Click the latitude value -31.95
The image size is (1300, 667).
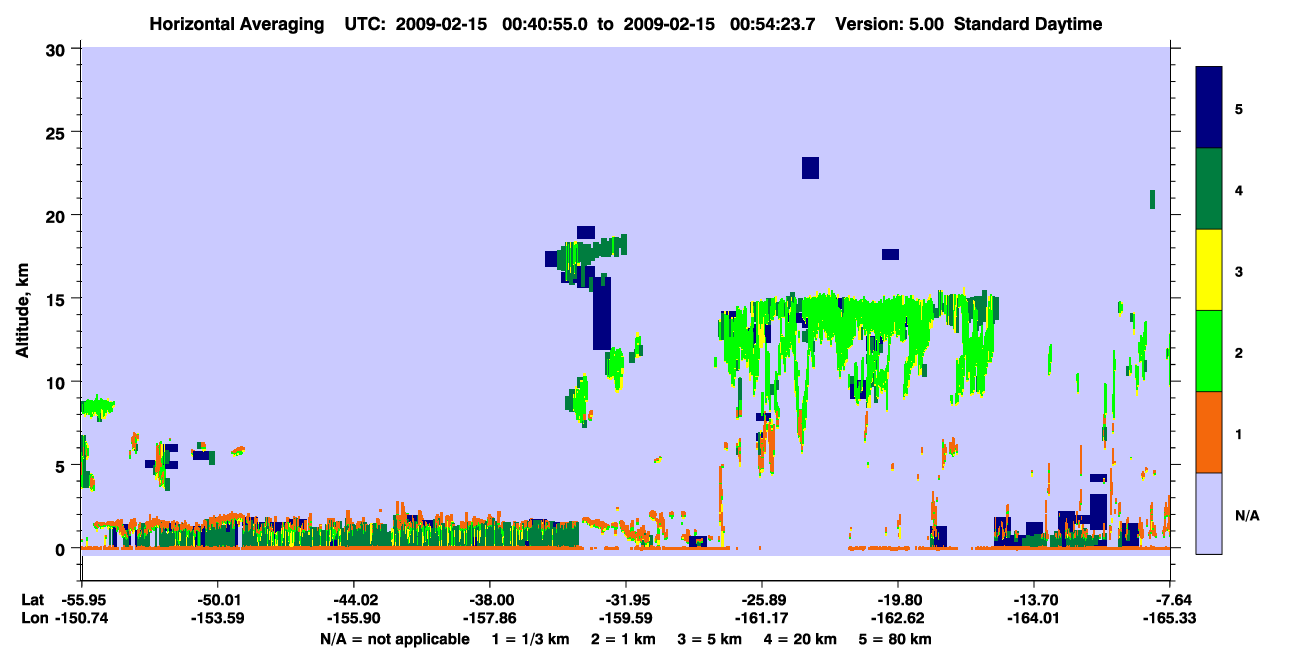[x=625, y=599]
